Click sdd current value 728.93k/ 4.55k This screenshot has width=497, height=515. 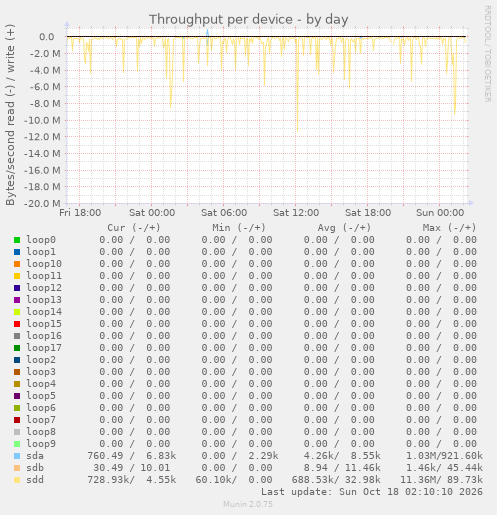(x=132, y=480)
